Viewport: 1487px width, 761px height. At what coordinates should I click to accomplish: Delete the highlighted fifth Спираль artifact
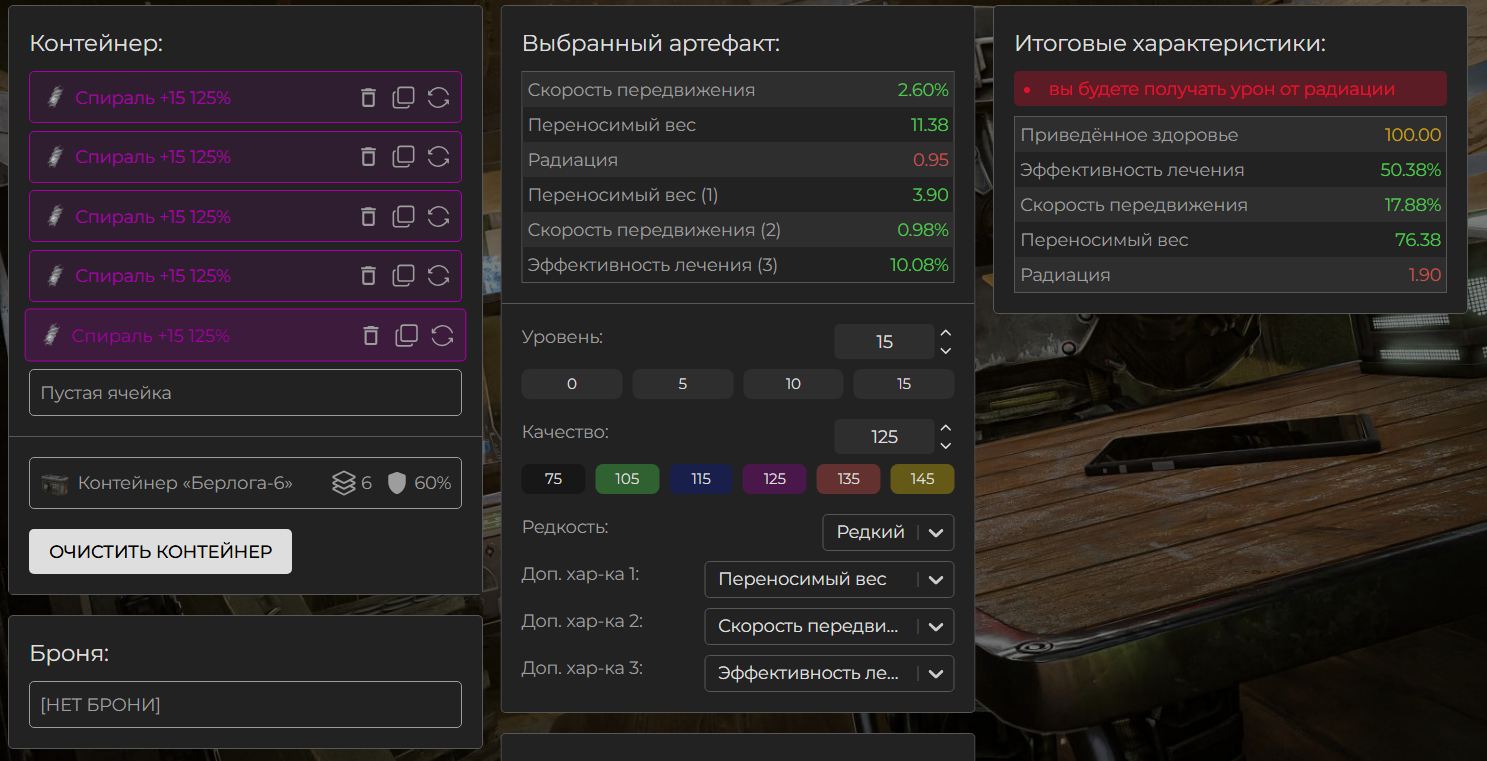coord(371,335)
